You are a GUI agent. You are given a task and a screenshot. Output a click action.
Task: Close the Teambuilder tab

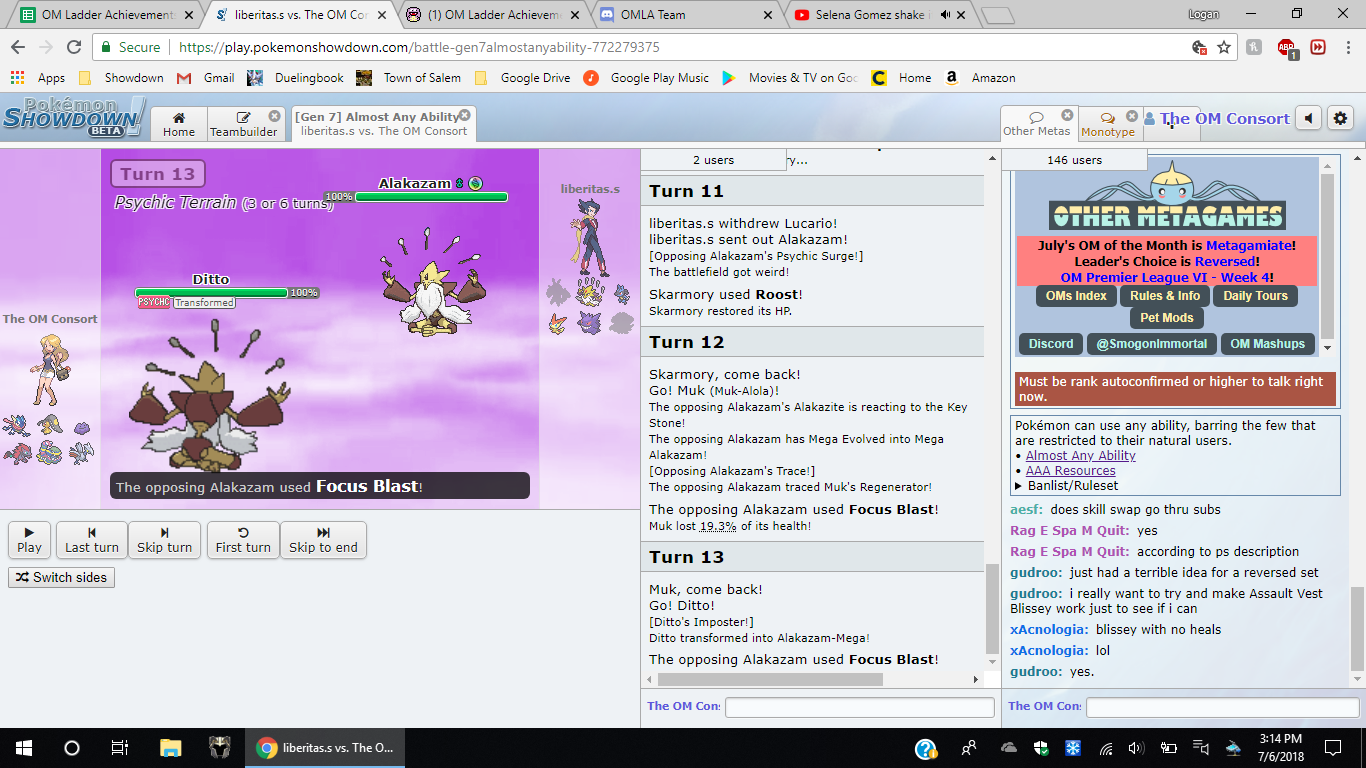click(x=275, y=116)
